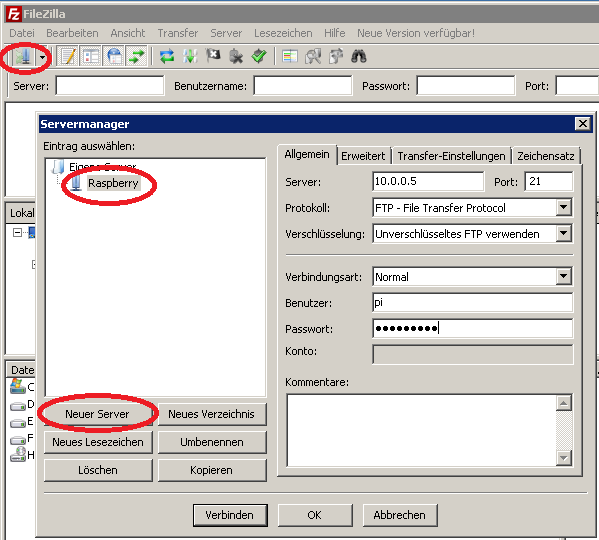This screenshot has height=540, width=599.
Task: Click reconnect to last server icon
Action: tap(259, 57)
